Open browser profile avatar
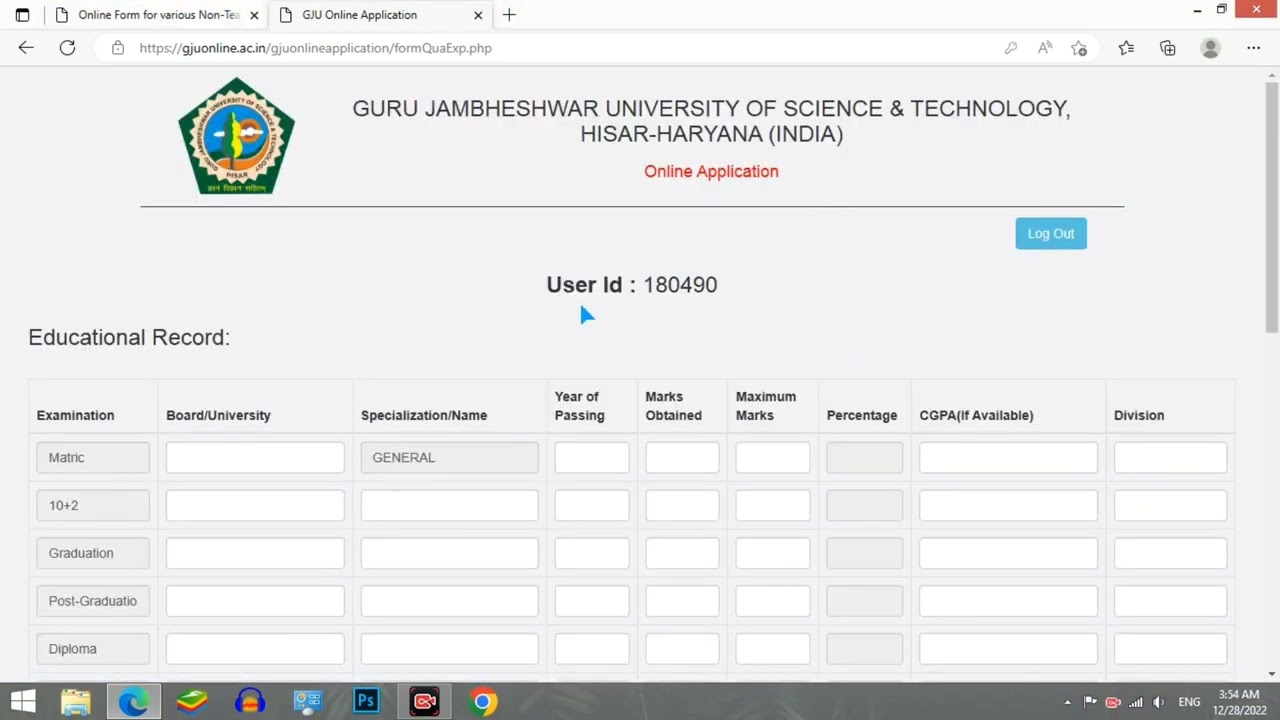Image resolution: width=1280 pixels, height=720 pixels. [1210, 48]
